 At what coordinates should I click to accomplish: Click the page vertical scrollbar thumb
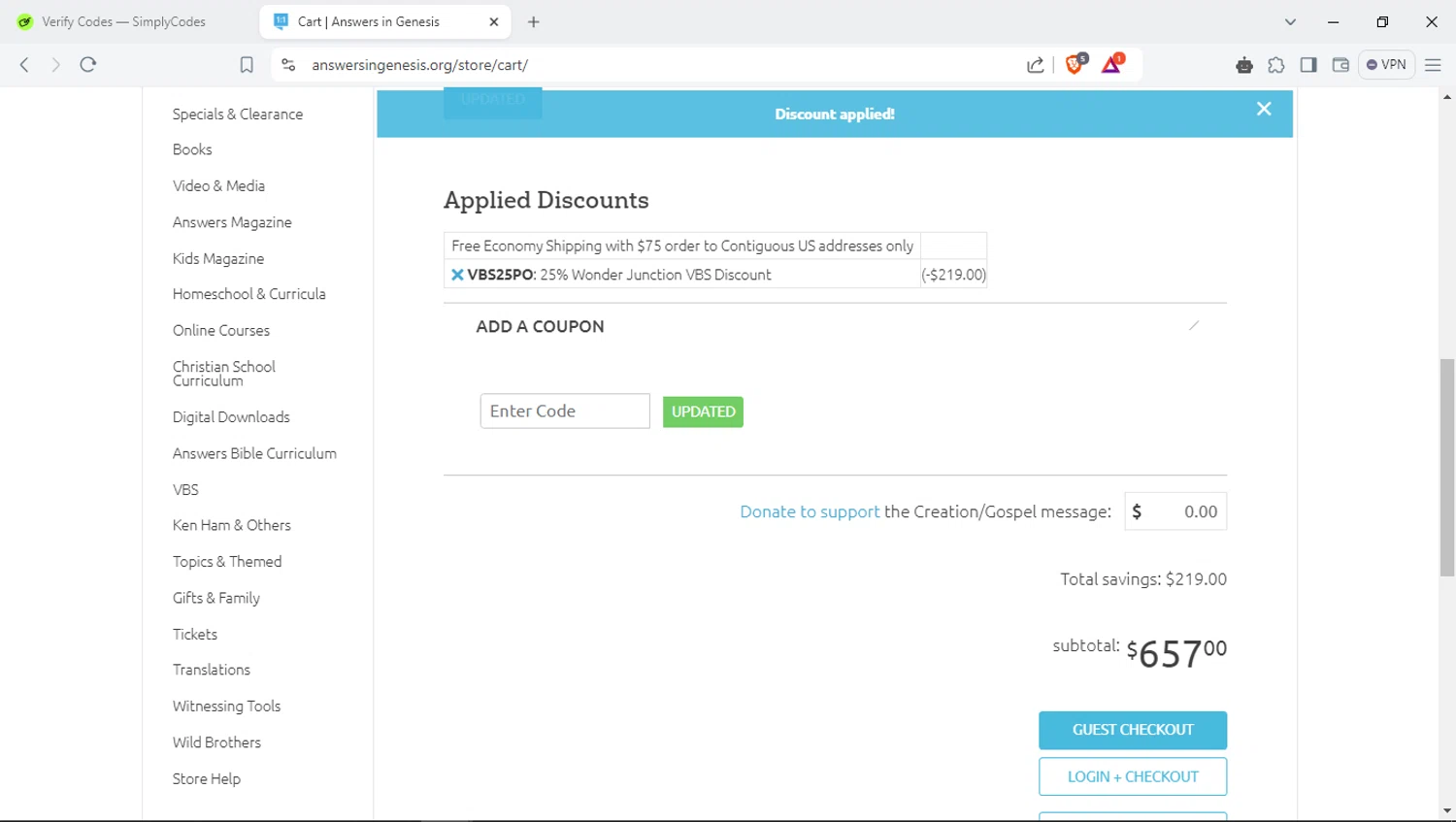click(1447, 468)
